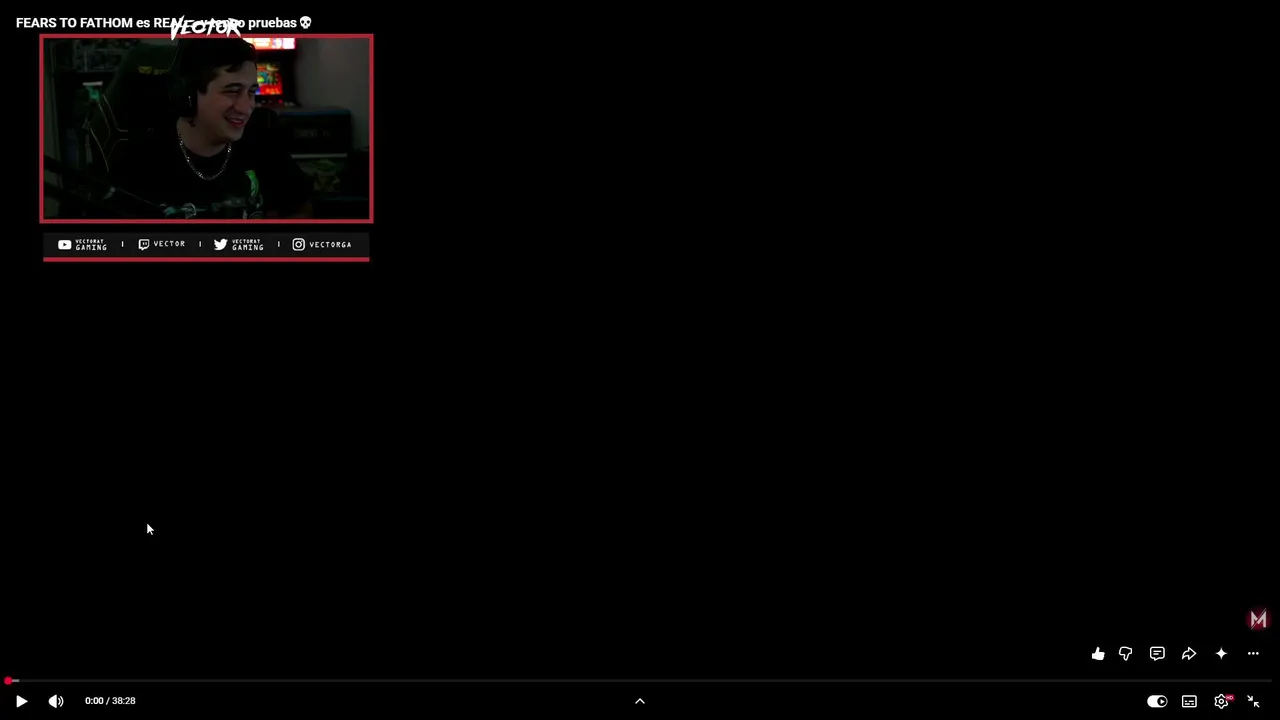The height and width of the screenshot is (720, 1280).
Task: Turn on subtitles/closed captions
Action: [1189, 701]
